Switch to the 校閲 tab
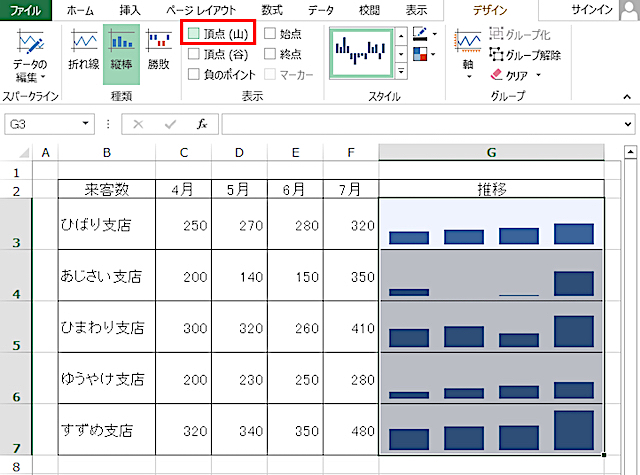 click(x=369, y=10)
